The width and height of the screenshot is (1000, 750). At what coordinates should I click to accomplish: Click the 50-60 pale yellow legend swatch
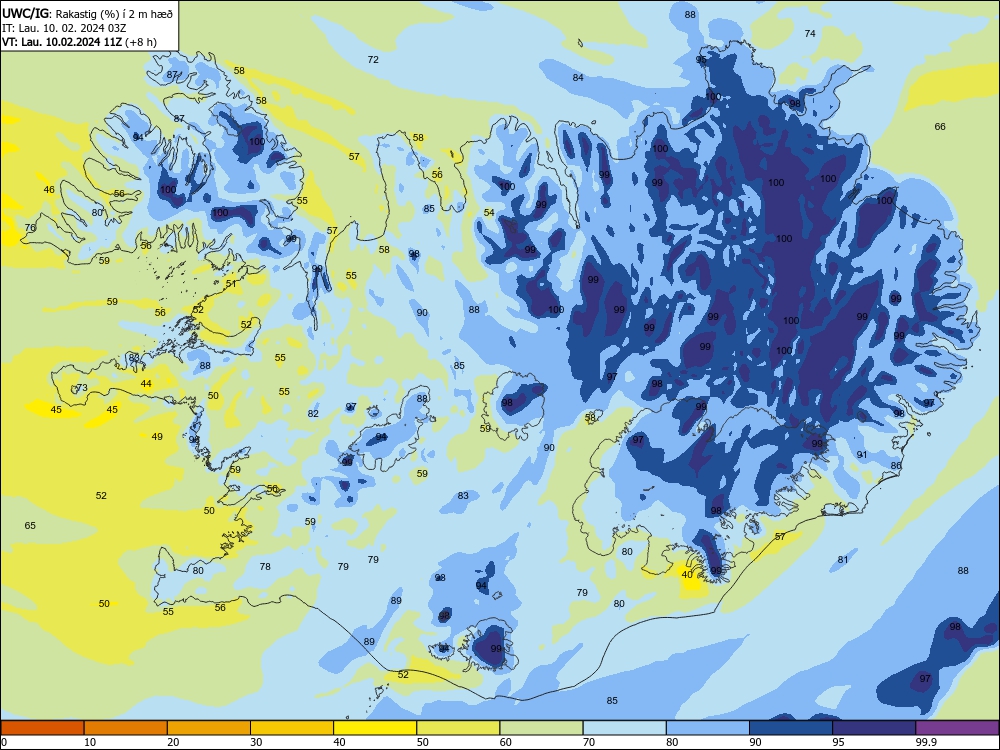click(x=459, y=728)
